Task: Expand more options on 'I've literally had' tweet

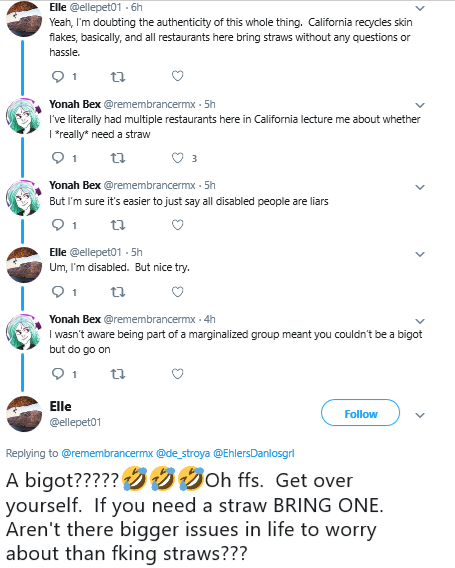Action: (x=419, y=105)
